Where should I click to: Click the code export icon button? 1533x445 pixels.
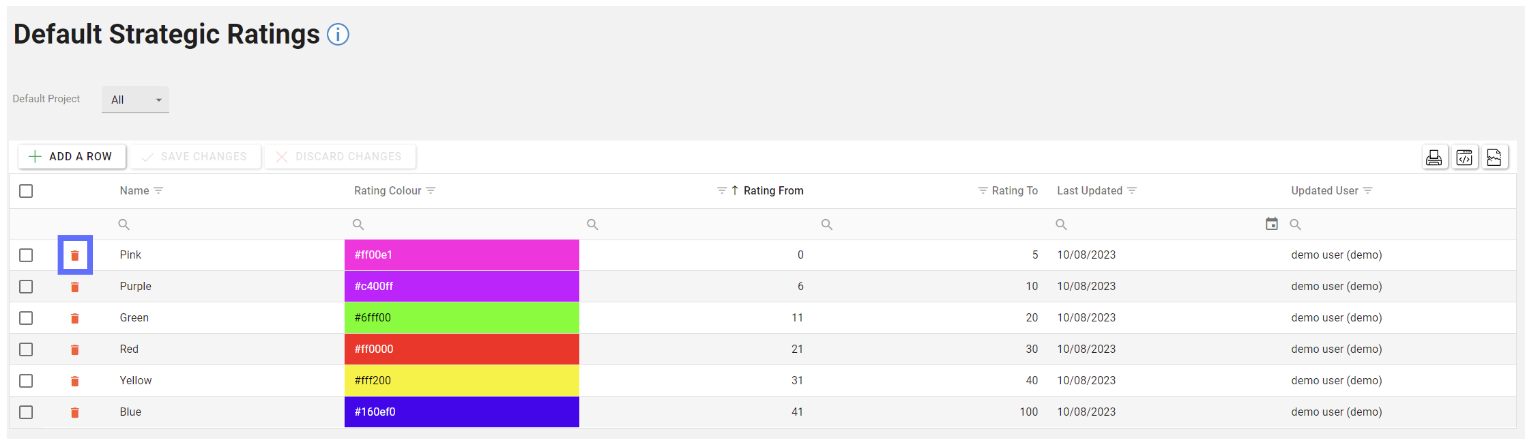(x=1464, y=157)
